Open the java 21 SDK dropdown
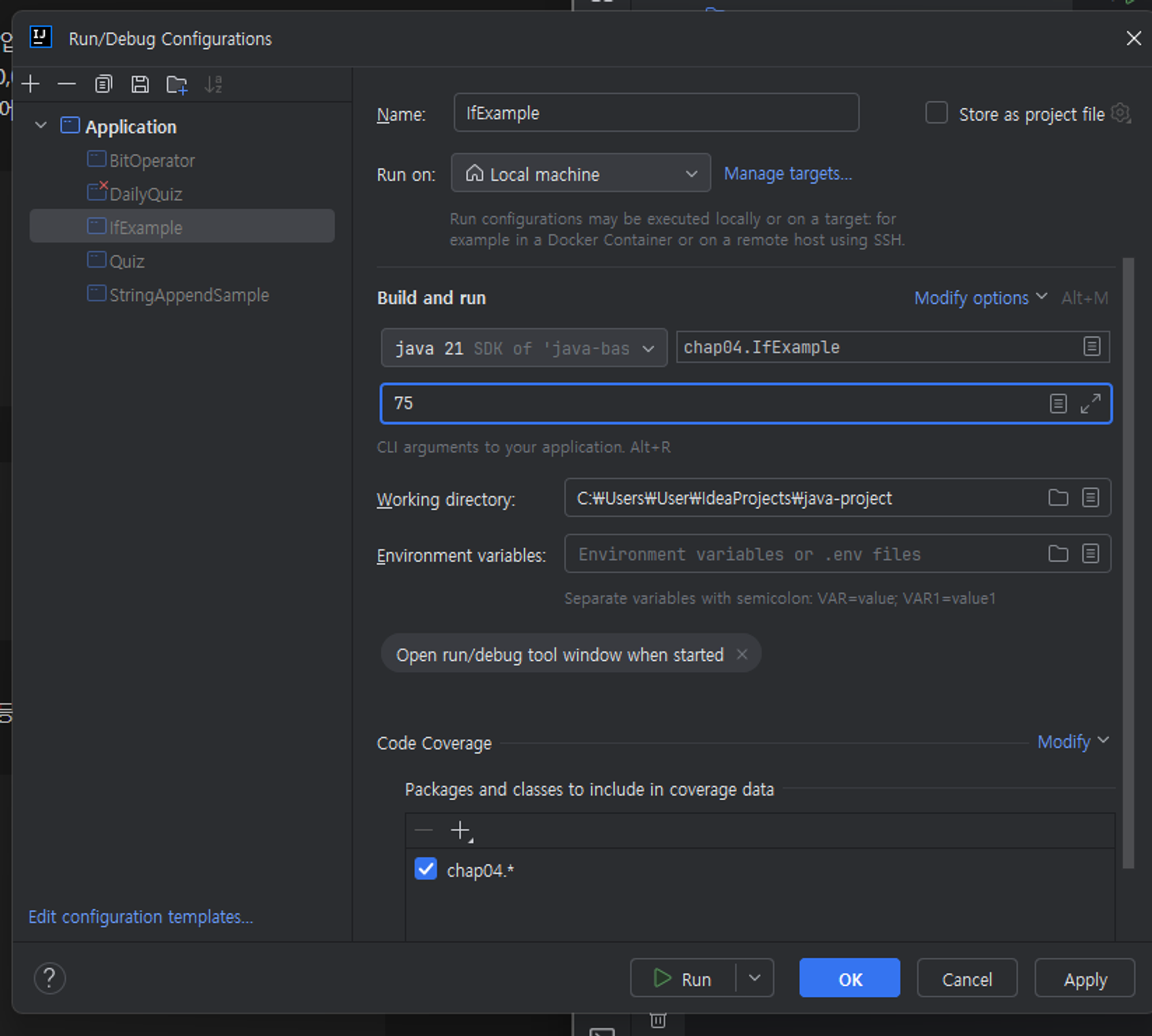This screenshot has height=1036, width=1152. click(x=524, y=348)
